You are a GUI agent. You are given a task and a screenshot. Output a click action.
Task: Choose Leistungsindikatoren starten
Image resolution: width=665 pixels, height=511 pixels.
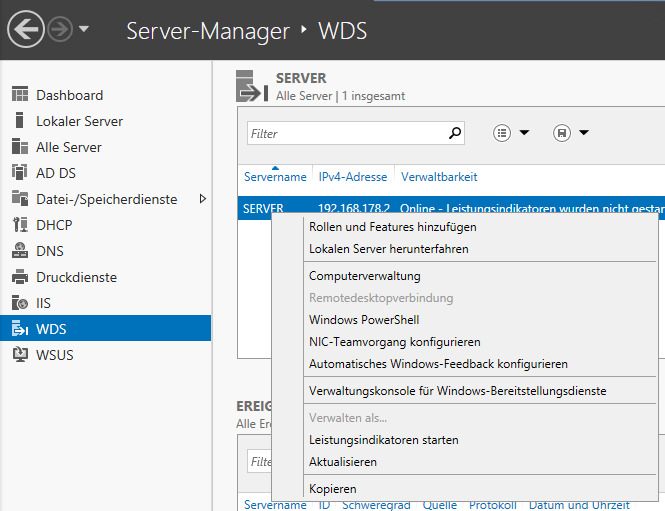pyautogui.click(x=384, y=440)
